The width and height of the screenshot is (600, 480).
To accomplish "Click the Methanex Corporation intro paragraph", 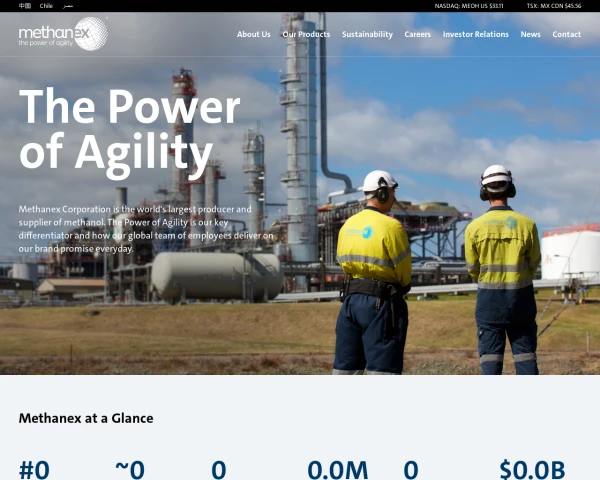I will tap(146, 229).
